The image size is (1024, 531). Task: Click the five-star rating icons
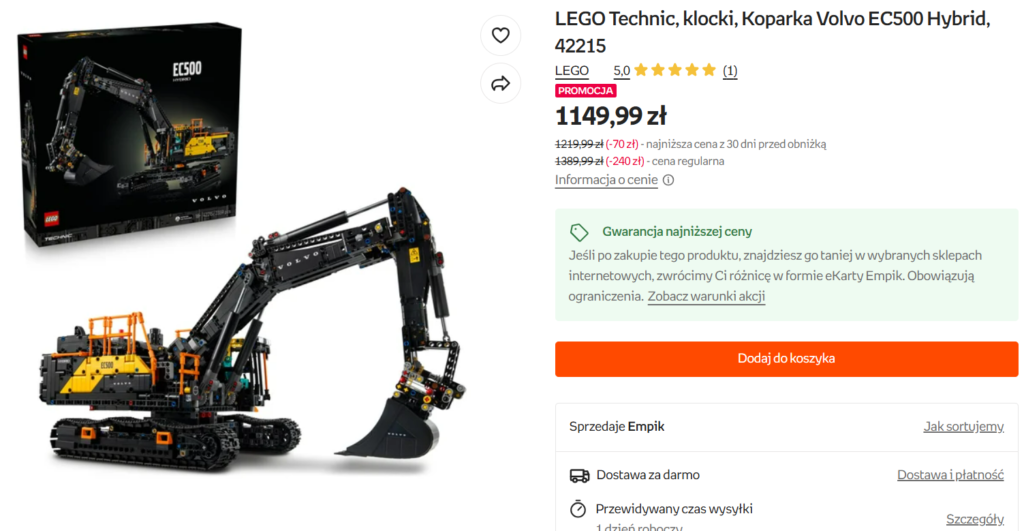(675, 70)
